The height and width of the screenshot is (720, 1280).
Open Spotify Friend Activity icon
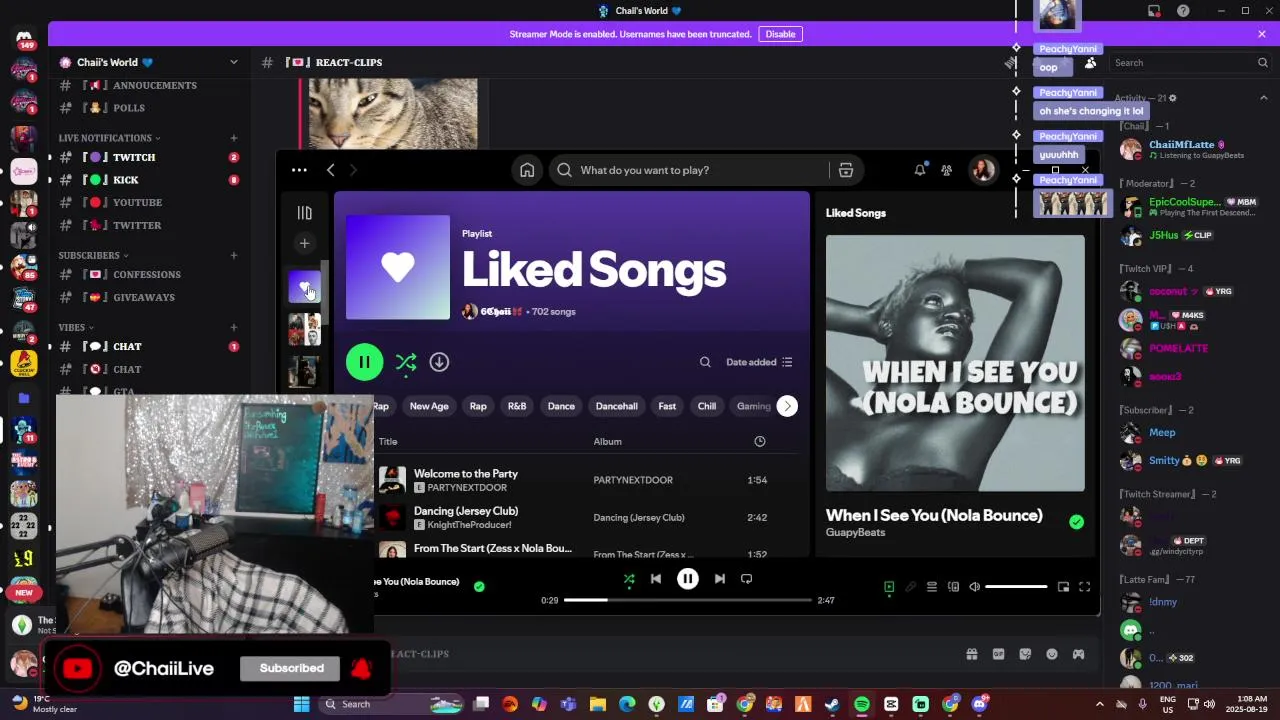point(946,170)
